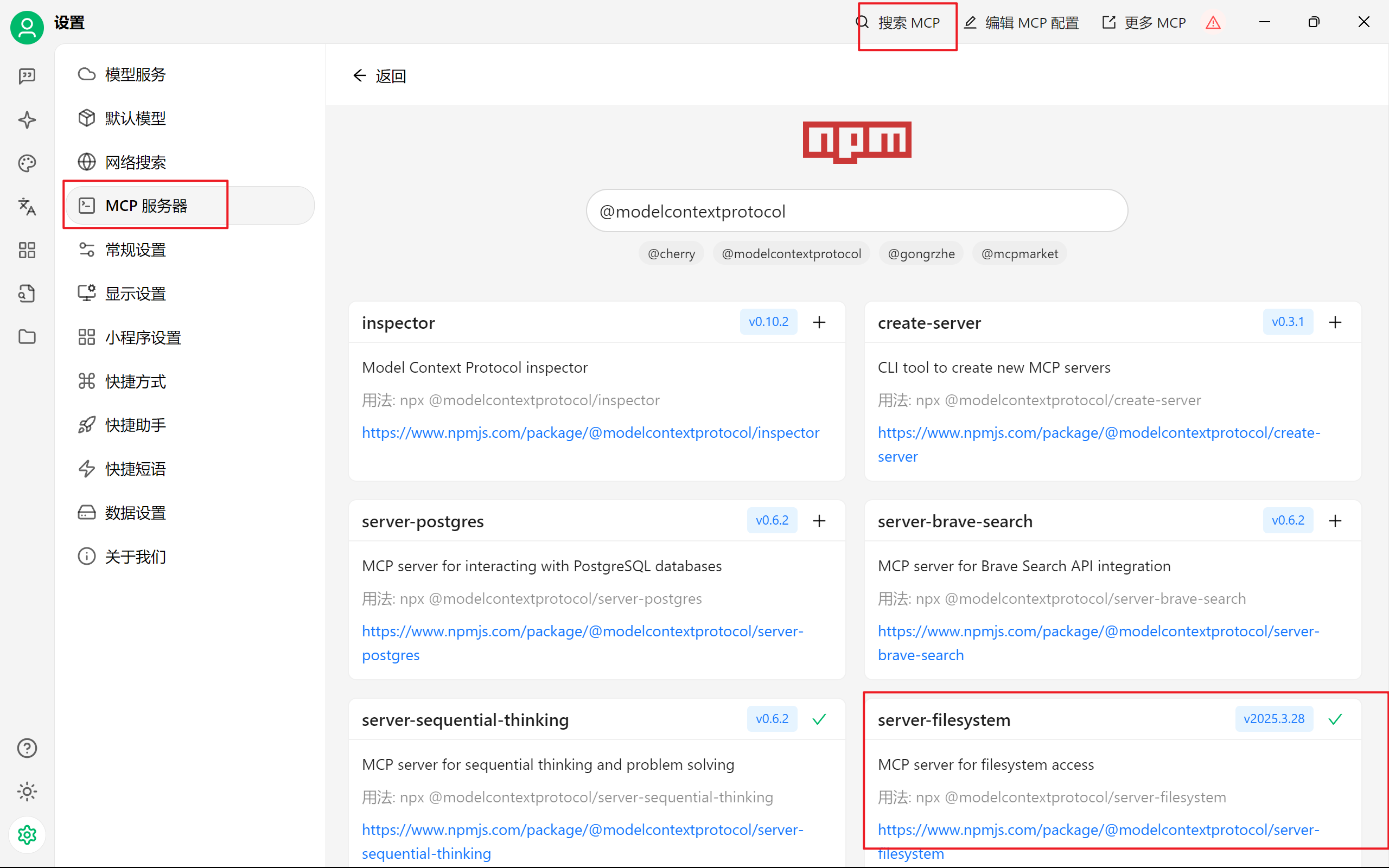The image size is (1389, 868).
Task: Click the sparkle agents sidebar icon
Action: coord(27,119)
